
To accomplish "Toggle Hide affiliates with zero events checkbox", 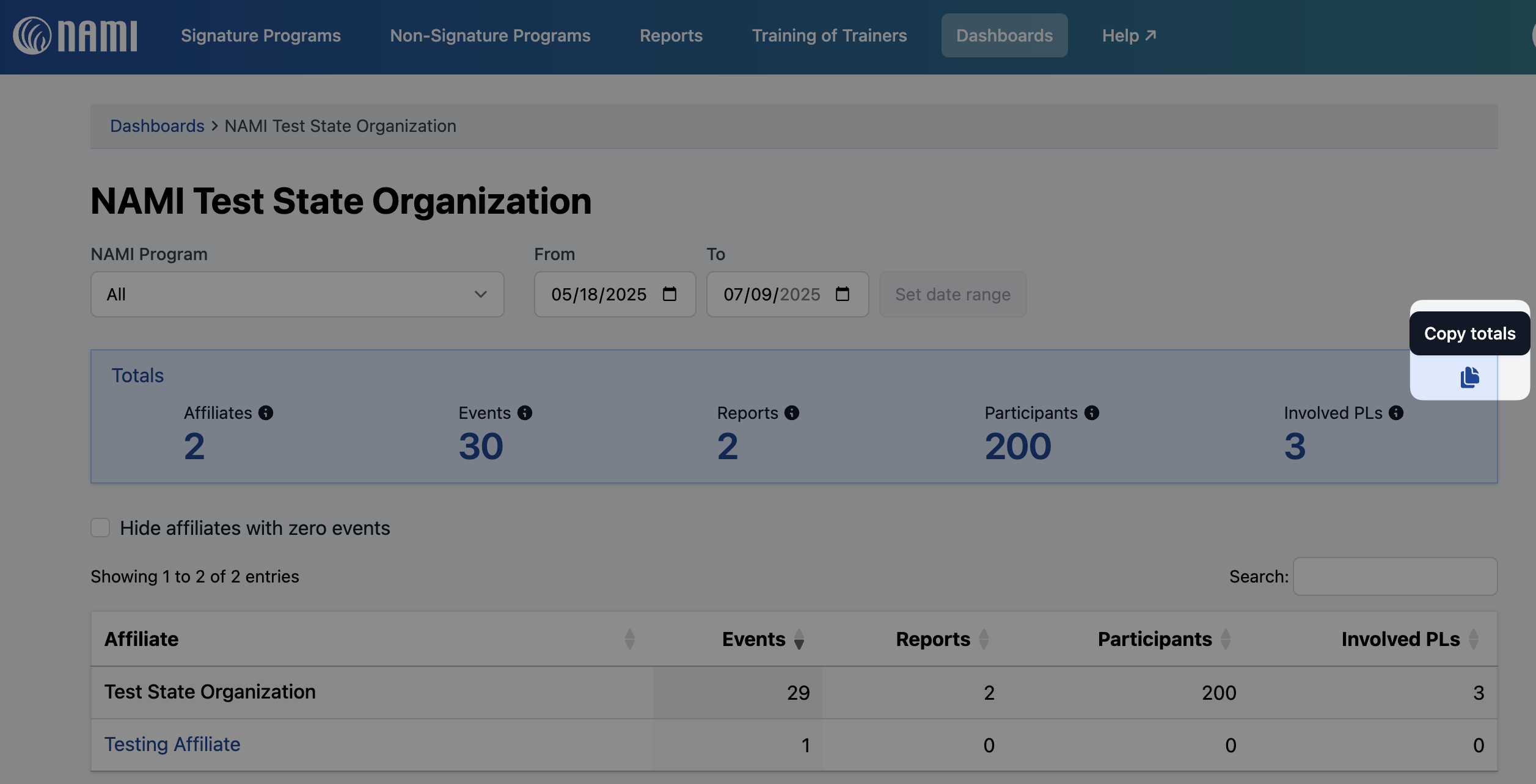I will coord(100,528).
